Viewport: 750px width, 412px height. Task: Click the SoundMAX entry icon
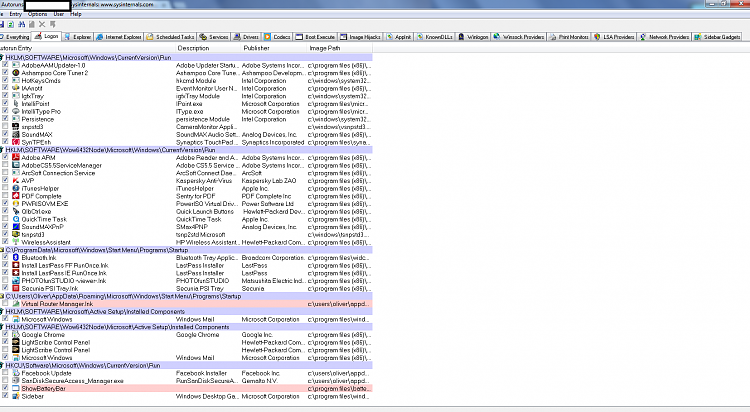[x=16, y=134]
